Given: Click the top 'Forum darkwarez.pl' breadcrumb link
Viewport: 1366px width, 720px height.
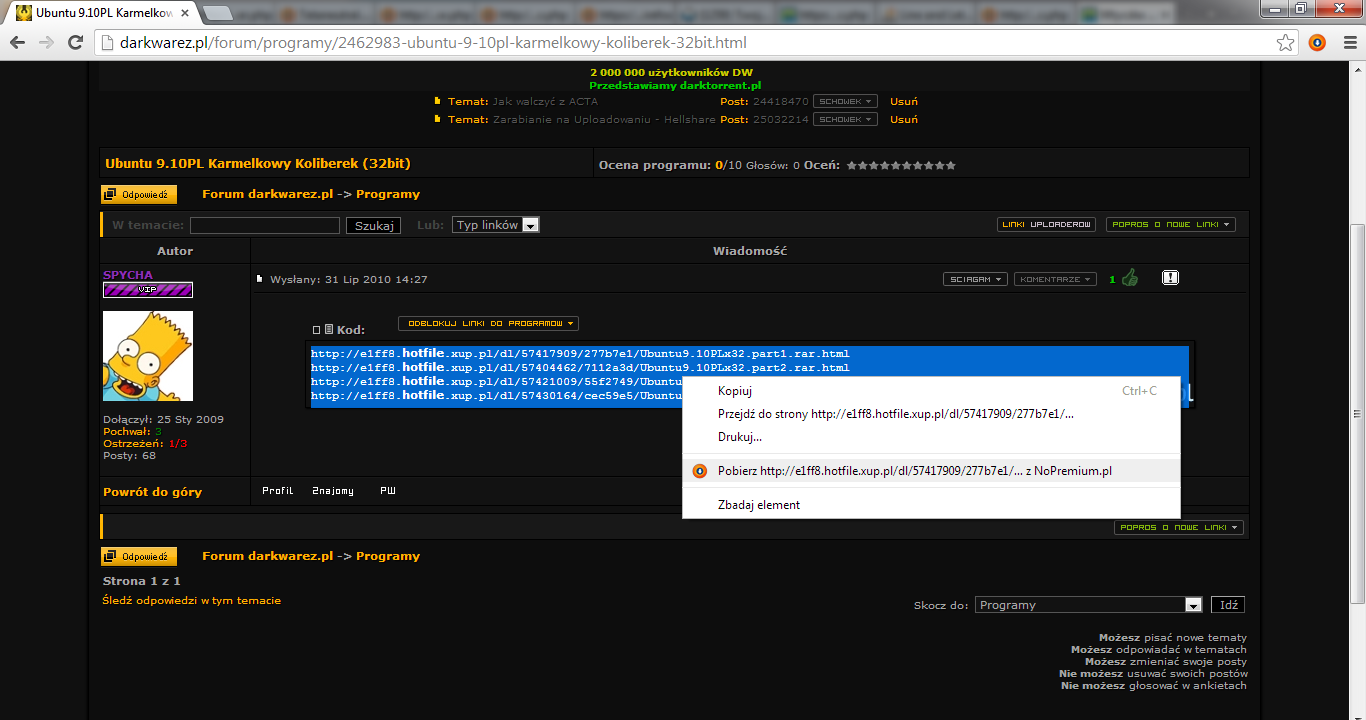Looking at the screenshot, I should 267,194.
